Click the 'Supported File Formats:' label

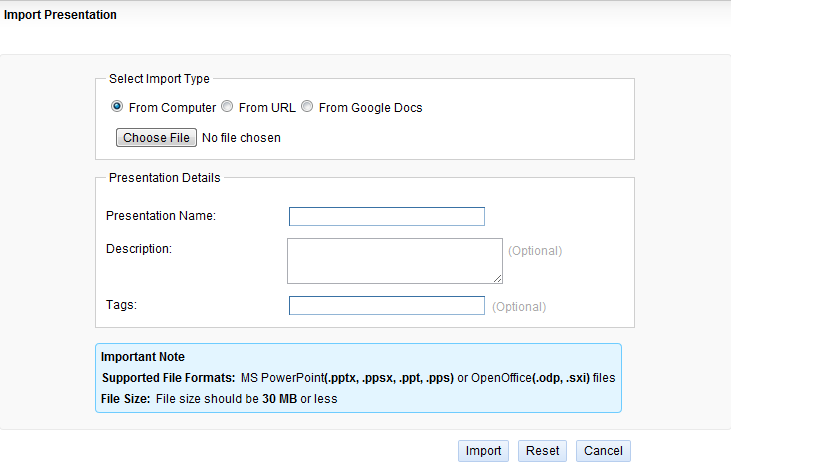point(169,378)
